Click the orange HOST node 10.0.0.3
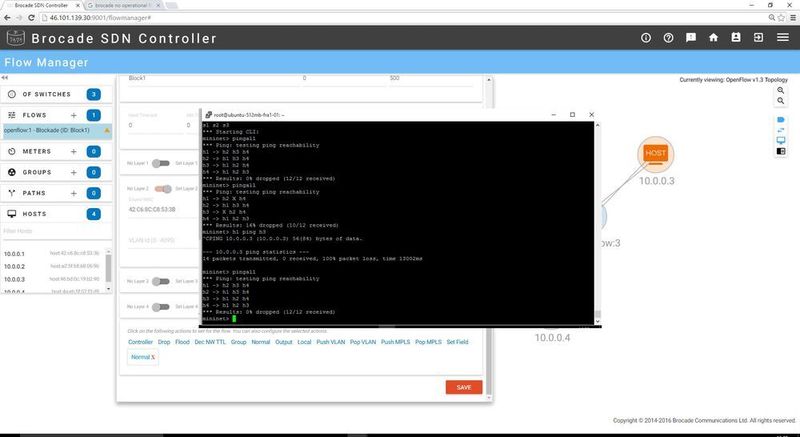Screen dimensions: 800x437 pos(656,153)
